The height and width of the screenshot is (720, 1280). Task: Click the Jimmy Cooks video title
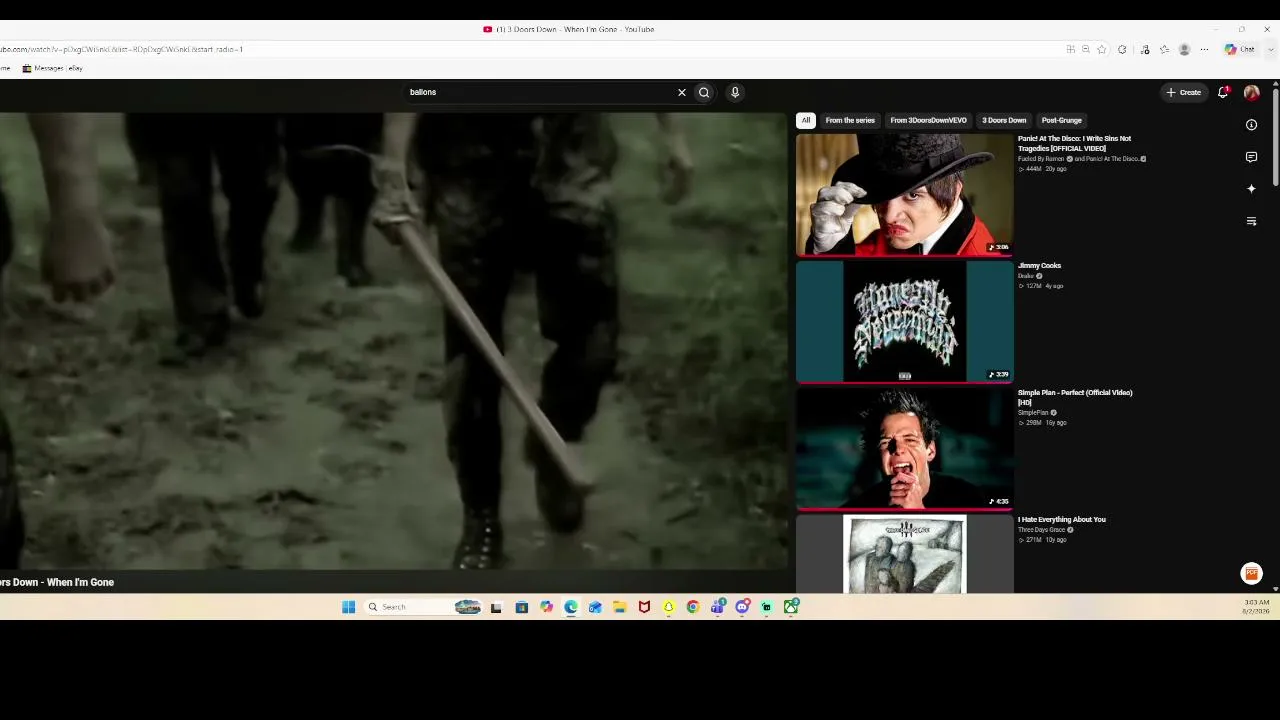coord(1039,265)
